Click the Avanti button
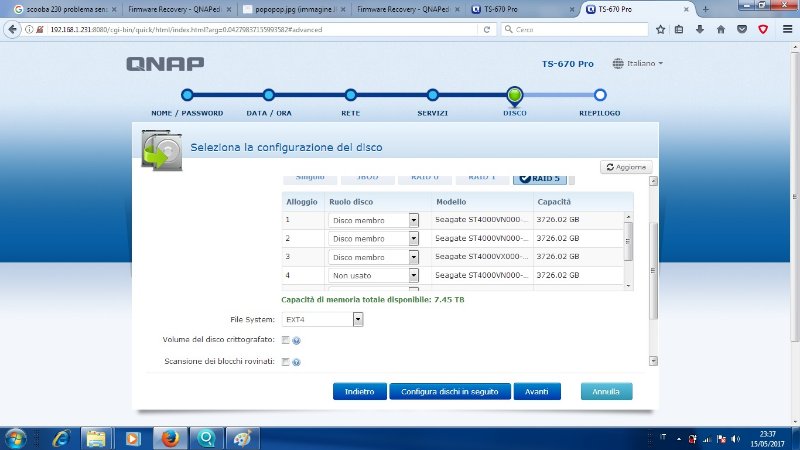 pos(536,392)
